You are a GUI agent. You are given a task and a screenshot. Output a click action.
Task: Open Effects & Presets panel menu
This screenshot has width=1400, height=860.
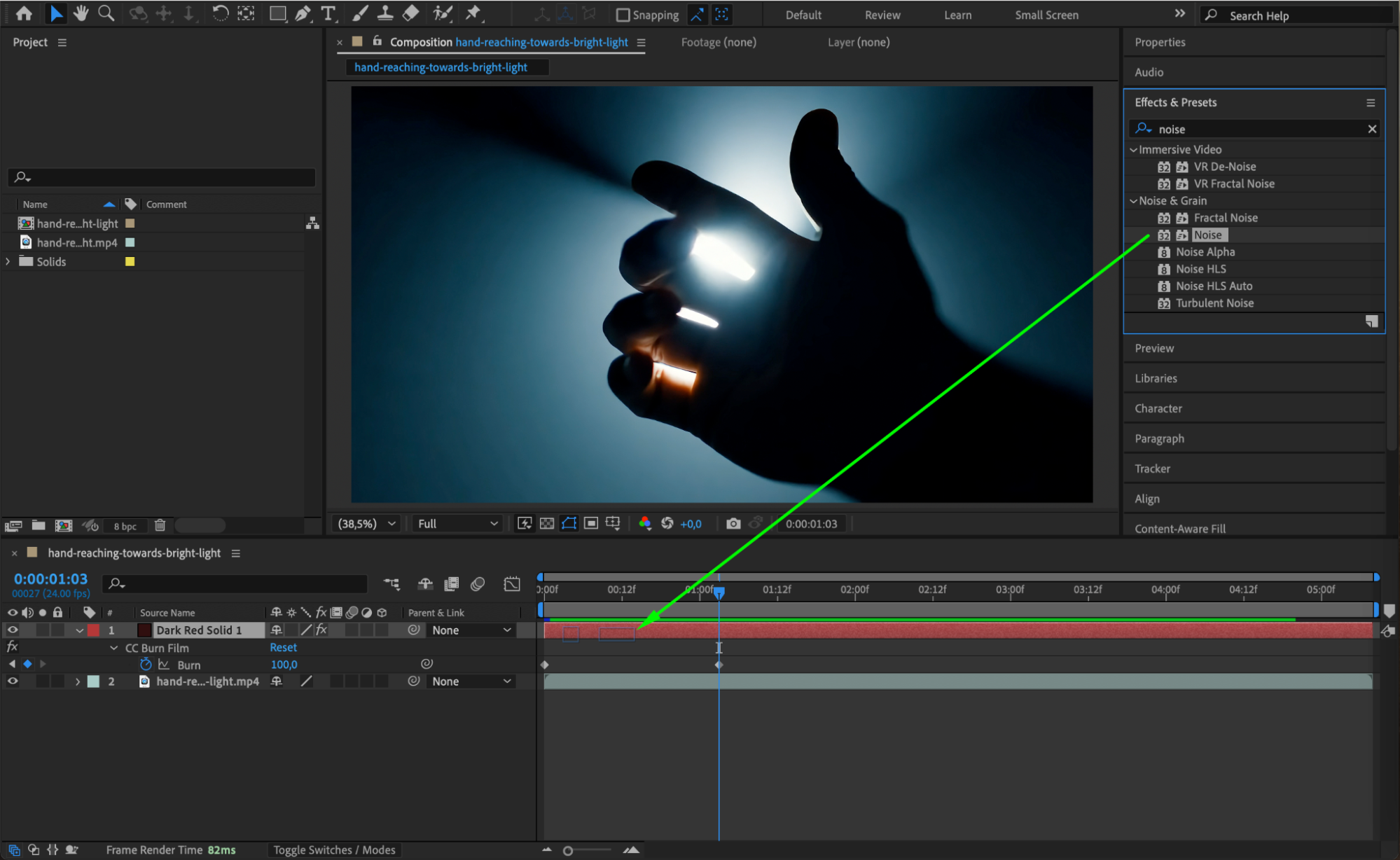tap(1371, 102)
